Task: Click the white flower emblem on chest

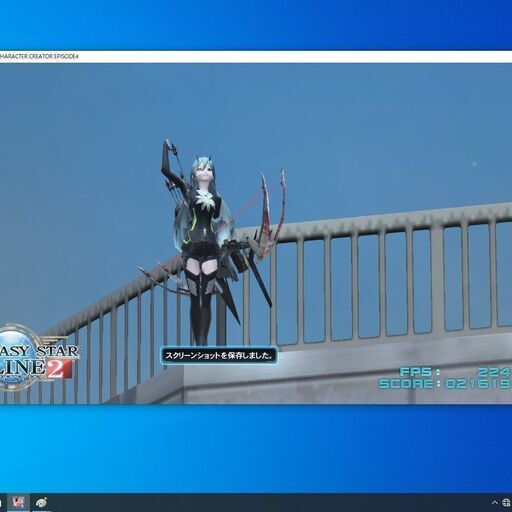Action: point(204,200)
